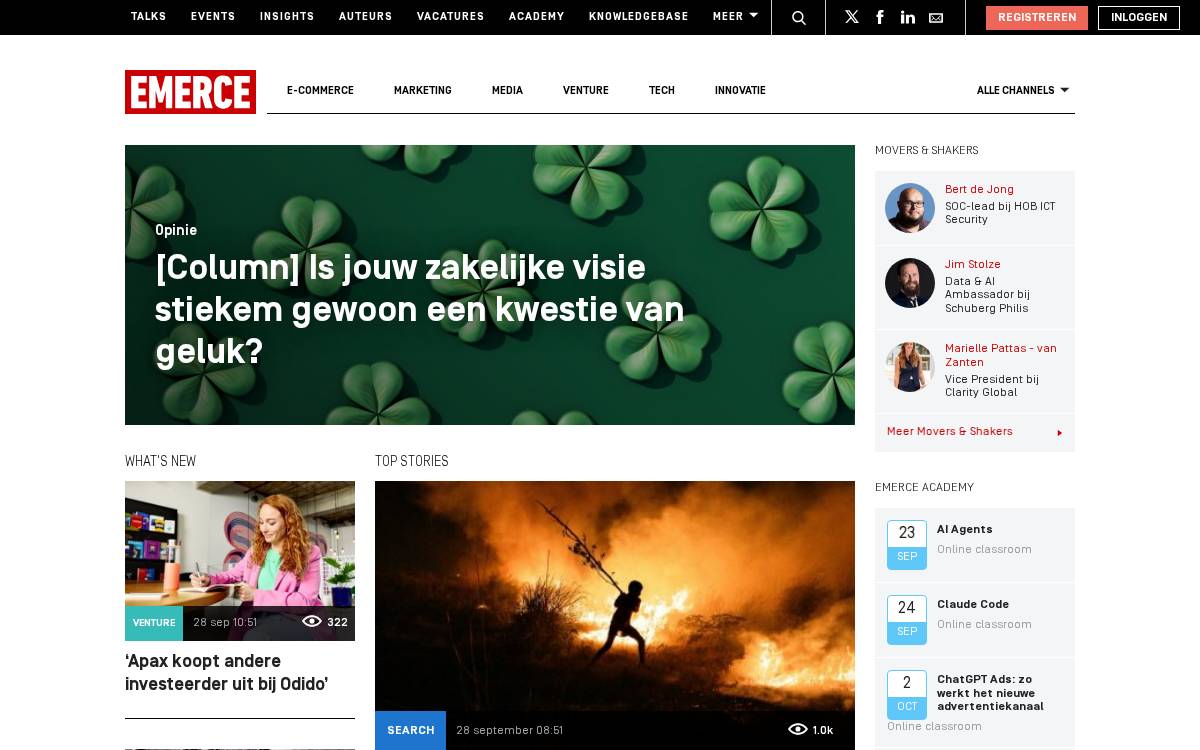Click the email envelope icon

tap(936, 17)
